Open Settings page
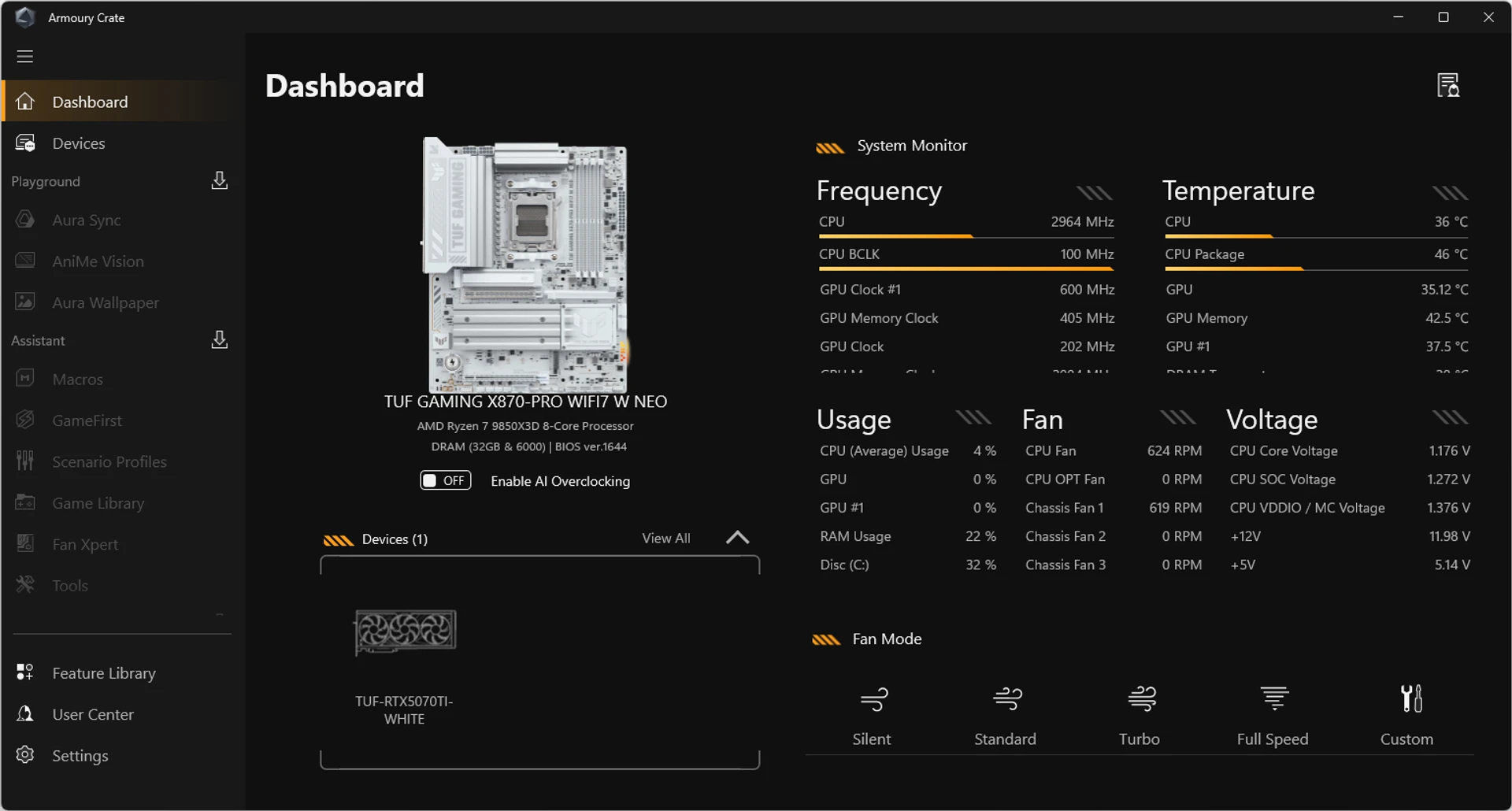This screenshot has width=1512, height=811. 122,755
